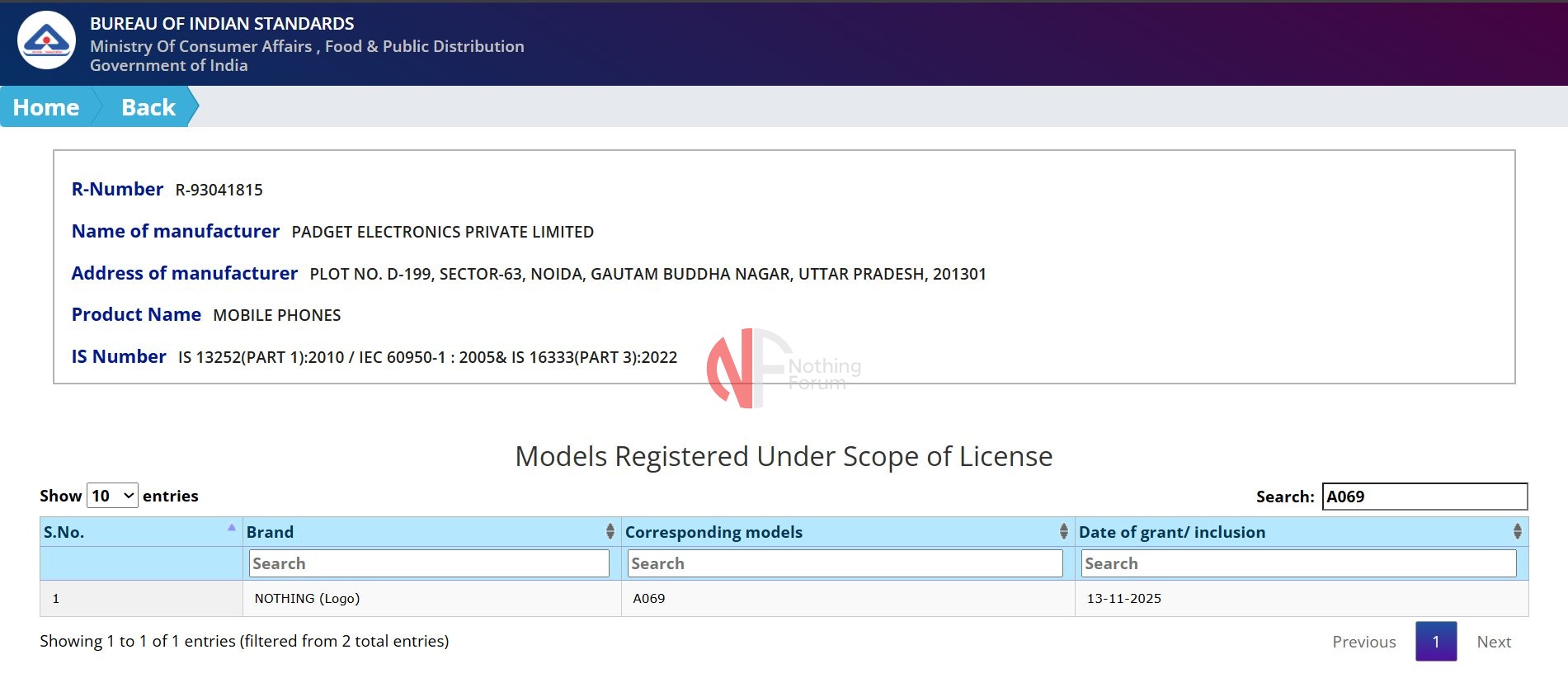Click the Previous pagination link
1568x678 pixels.
tap(1363, 642)
